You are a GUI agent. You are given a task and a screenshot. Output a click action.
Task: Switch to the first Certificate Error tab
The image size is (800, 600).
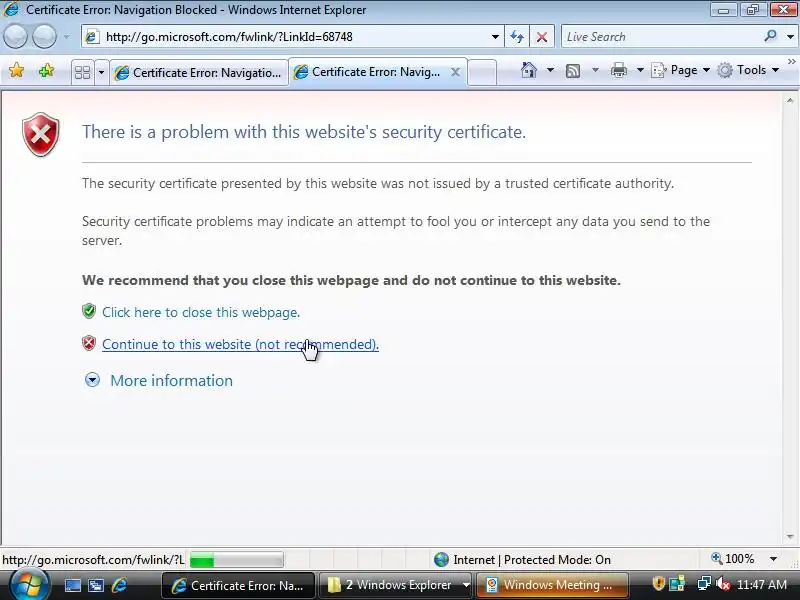[x=198, y=73]
